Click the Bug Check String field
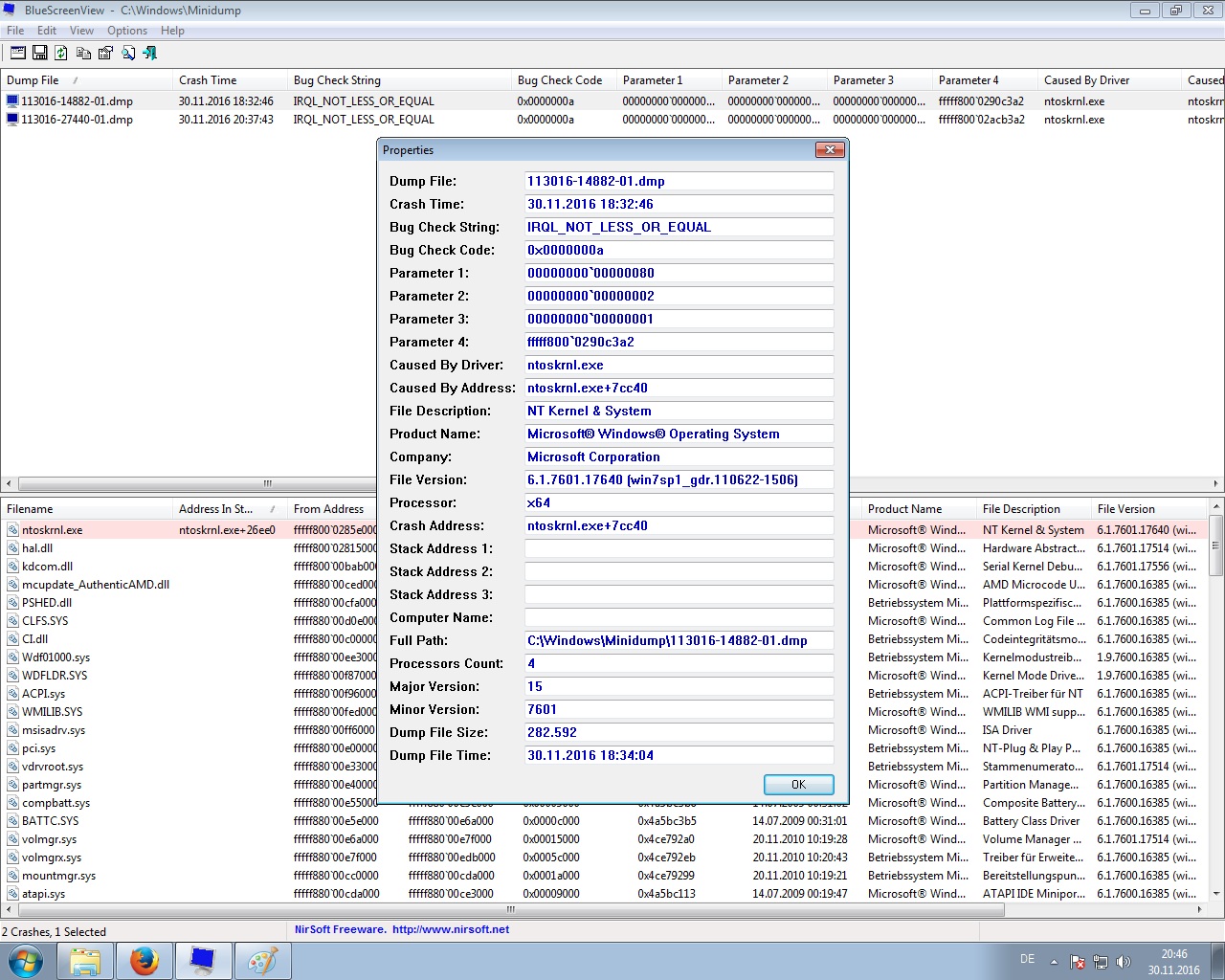This screenshot has width=1225, height=980. 679,227
